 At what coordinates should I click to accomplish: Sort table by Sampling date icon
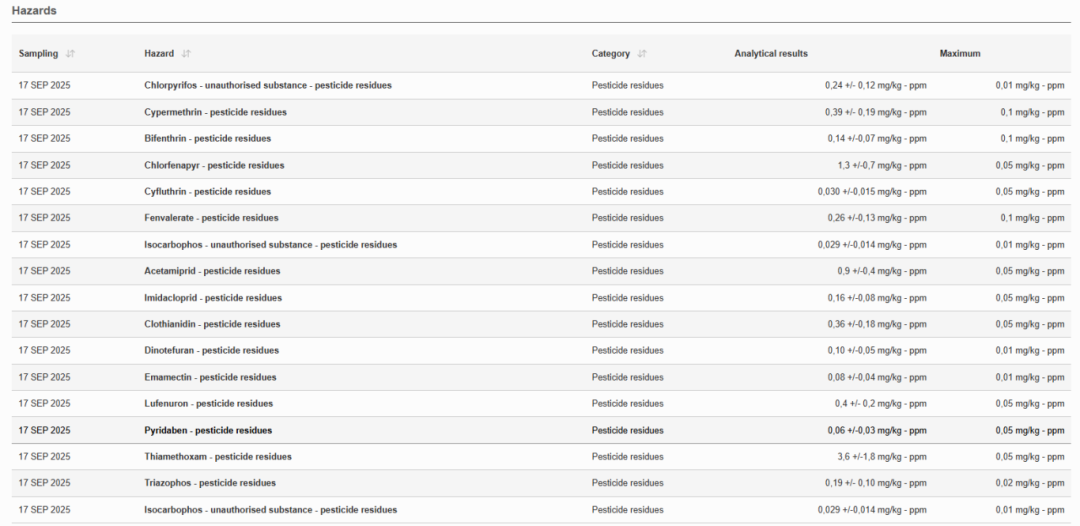[x=71, y=54]
